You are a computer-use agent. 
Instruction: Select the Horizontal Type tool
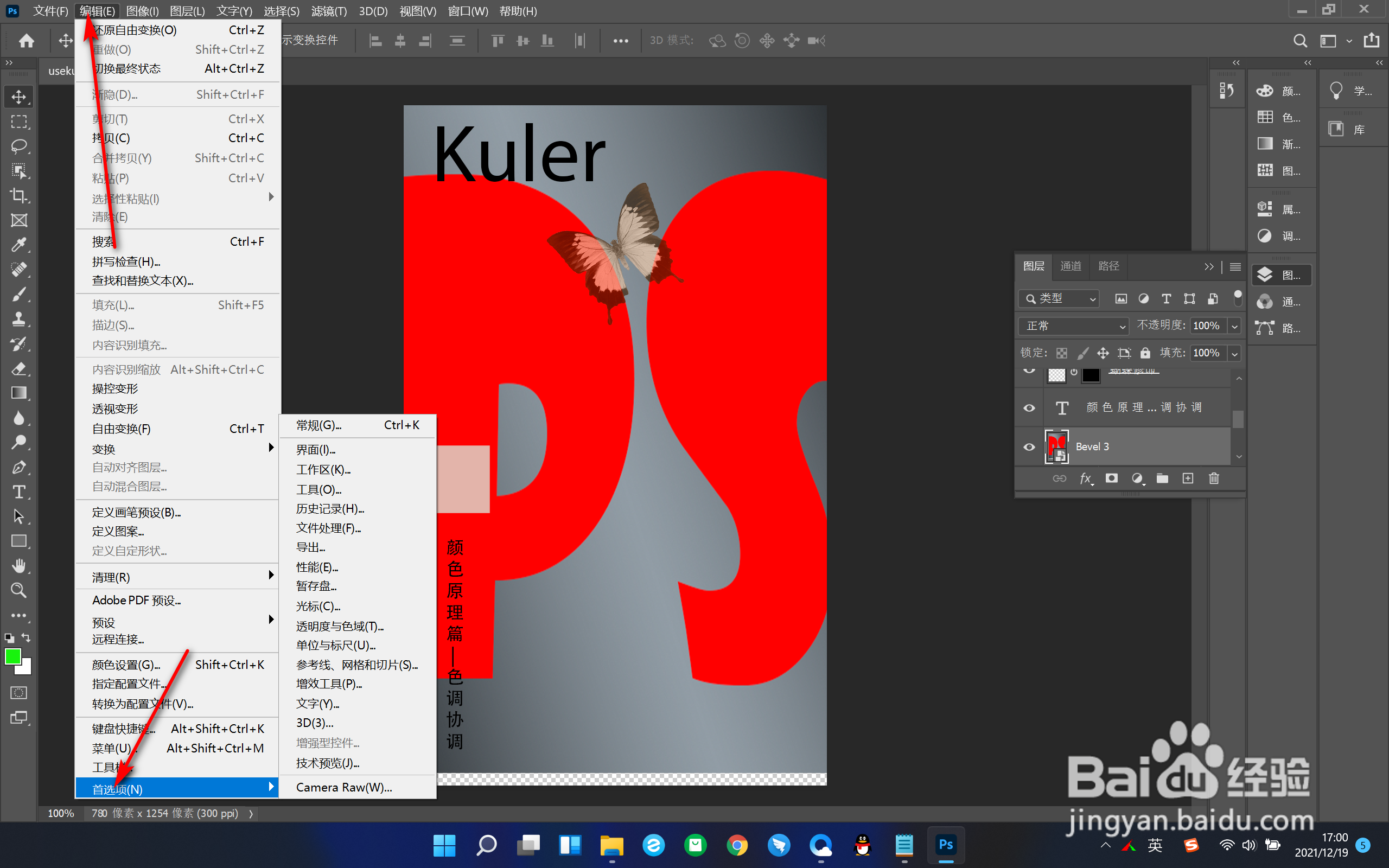tap(19, 492)
